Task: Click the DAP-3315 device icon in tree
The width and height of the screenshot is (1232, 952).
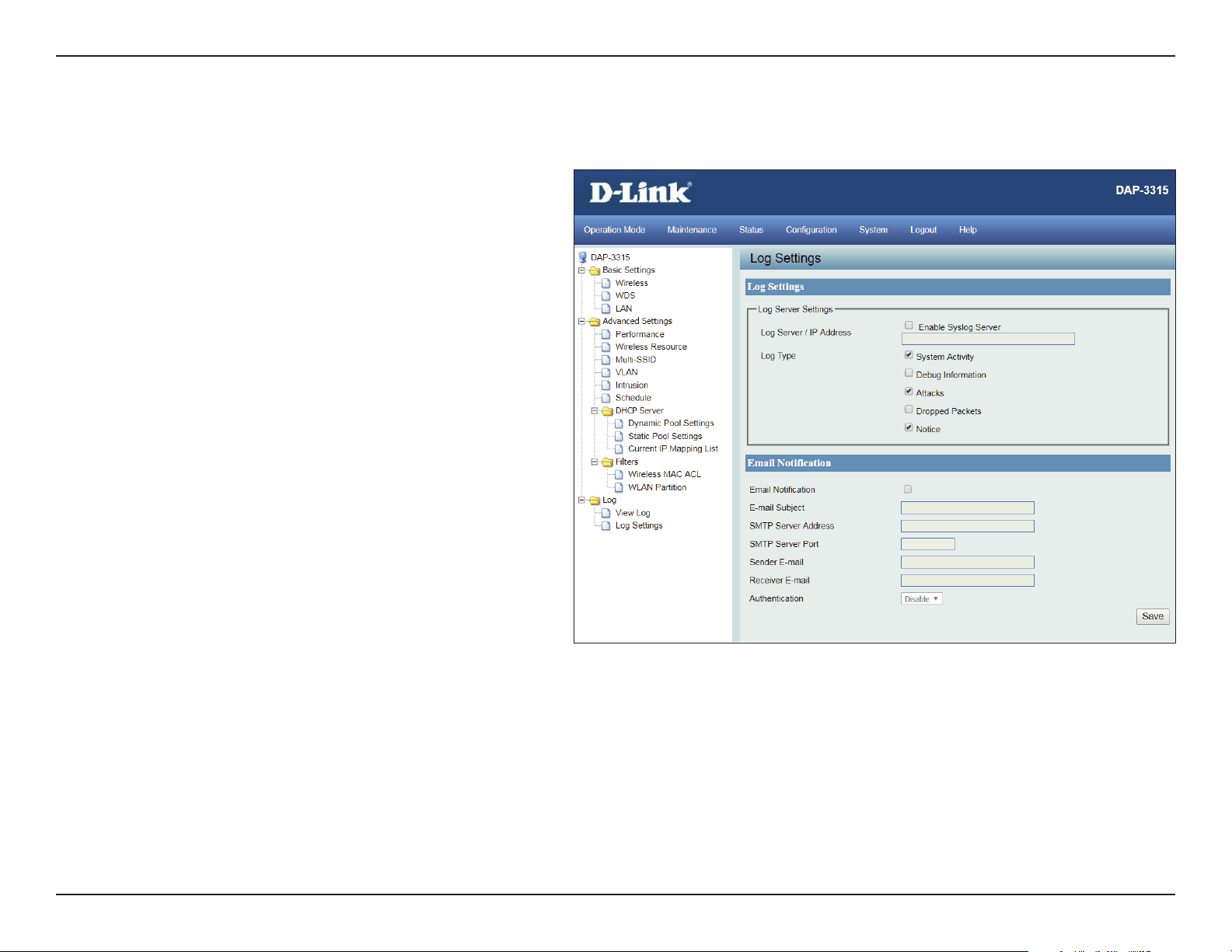Action: pyautogui.click(x=582, y=257)
